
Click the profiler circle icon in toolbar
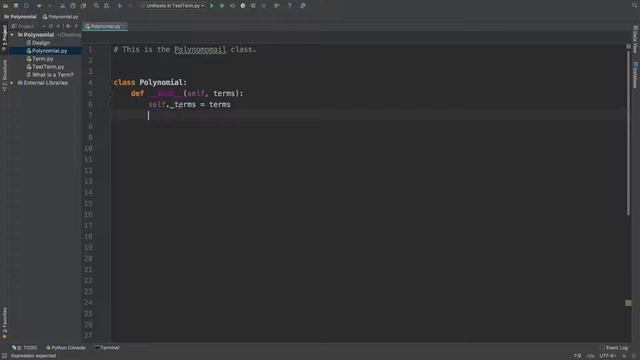tap(243, 6)
